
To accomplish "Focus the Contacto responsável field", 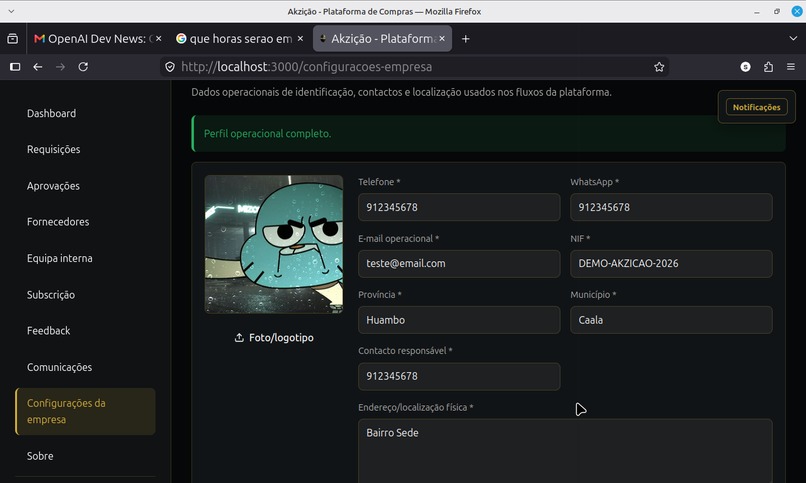I will pyautogui.click(x=459, y=376).
